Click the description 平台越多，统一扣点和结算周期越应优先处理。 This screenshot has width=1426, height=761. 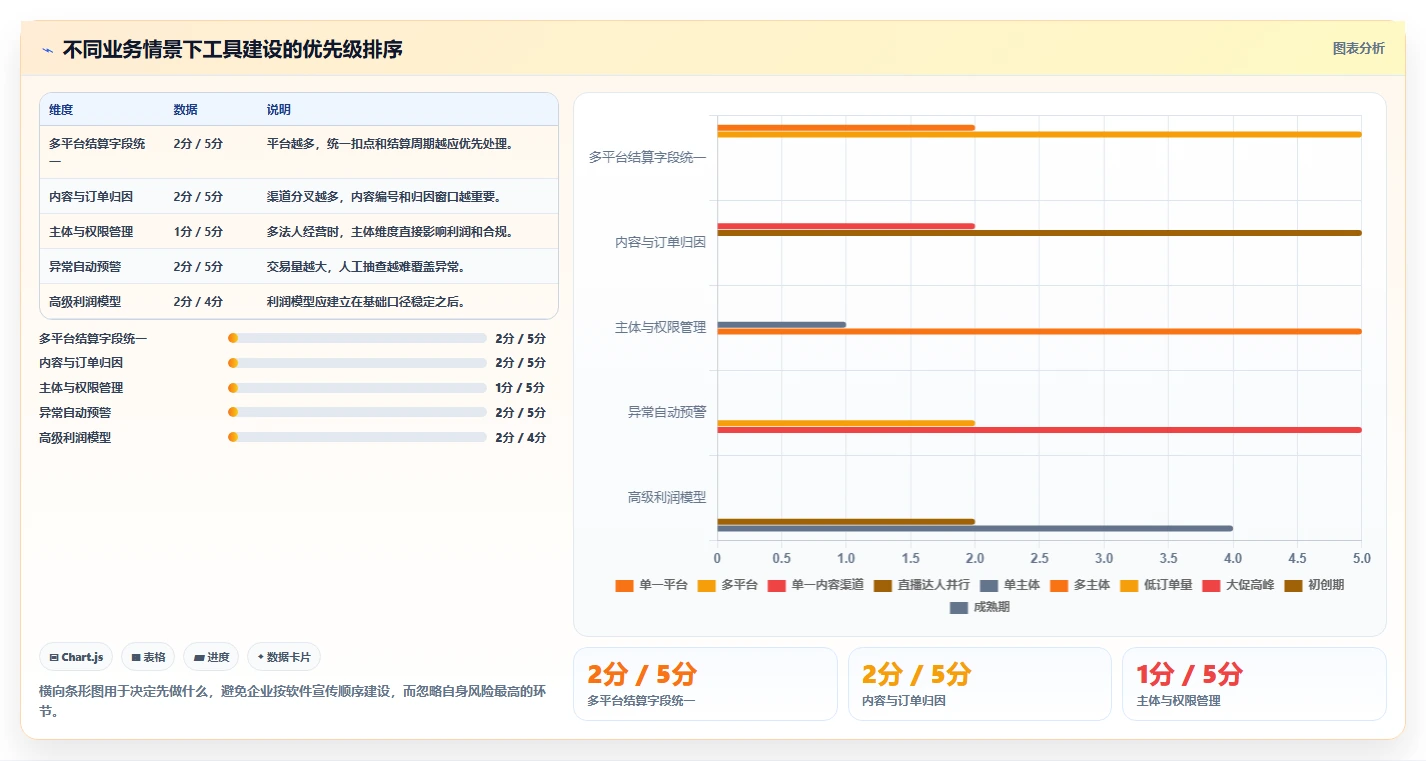point(390,143)
